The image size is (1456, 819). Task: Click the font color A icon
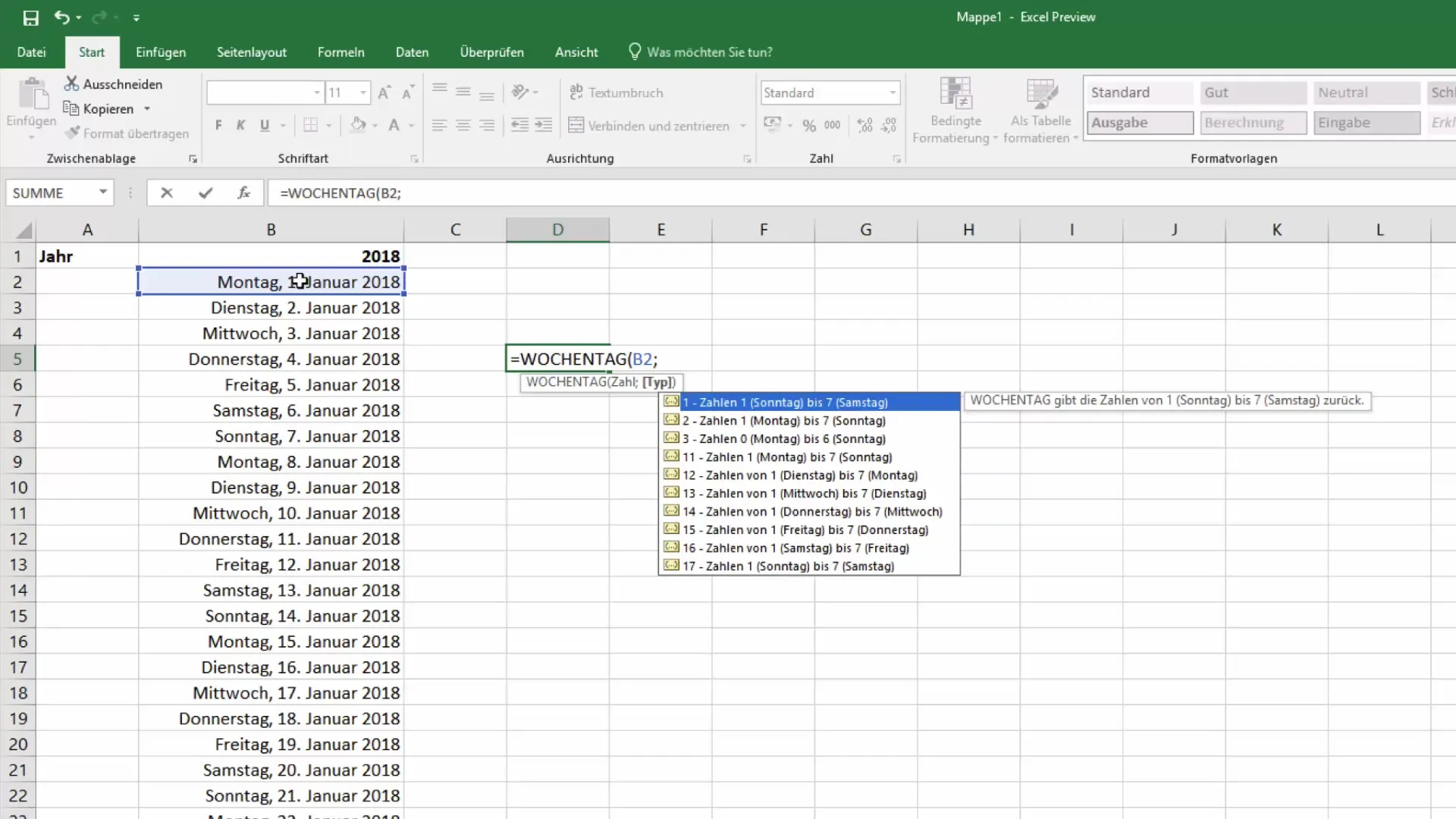tap(394, 125)
